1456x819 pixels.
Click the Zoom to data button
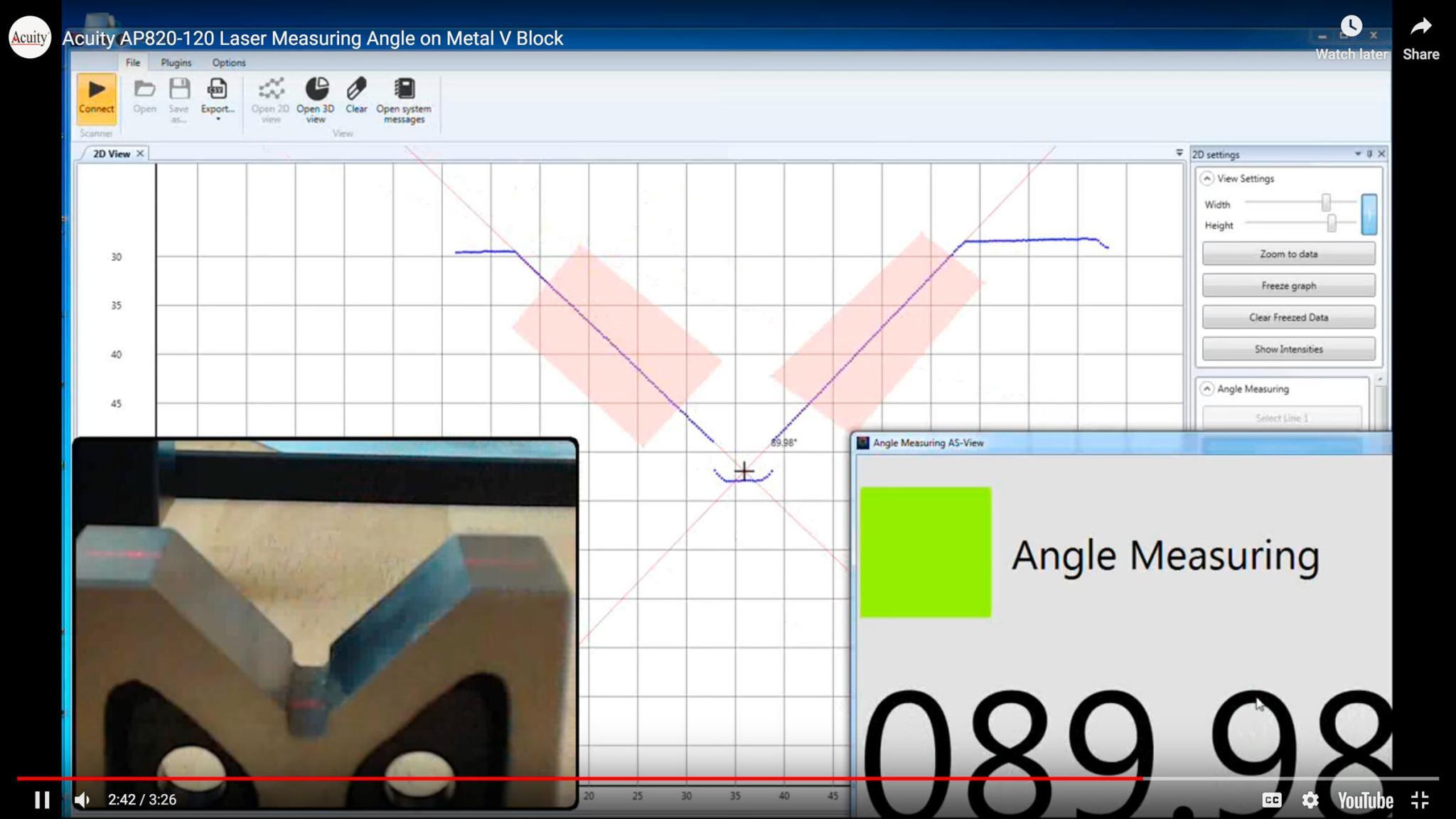pyautogui.click(x=1288, y=253)
